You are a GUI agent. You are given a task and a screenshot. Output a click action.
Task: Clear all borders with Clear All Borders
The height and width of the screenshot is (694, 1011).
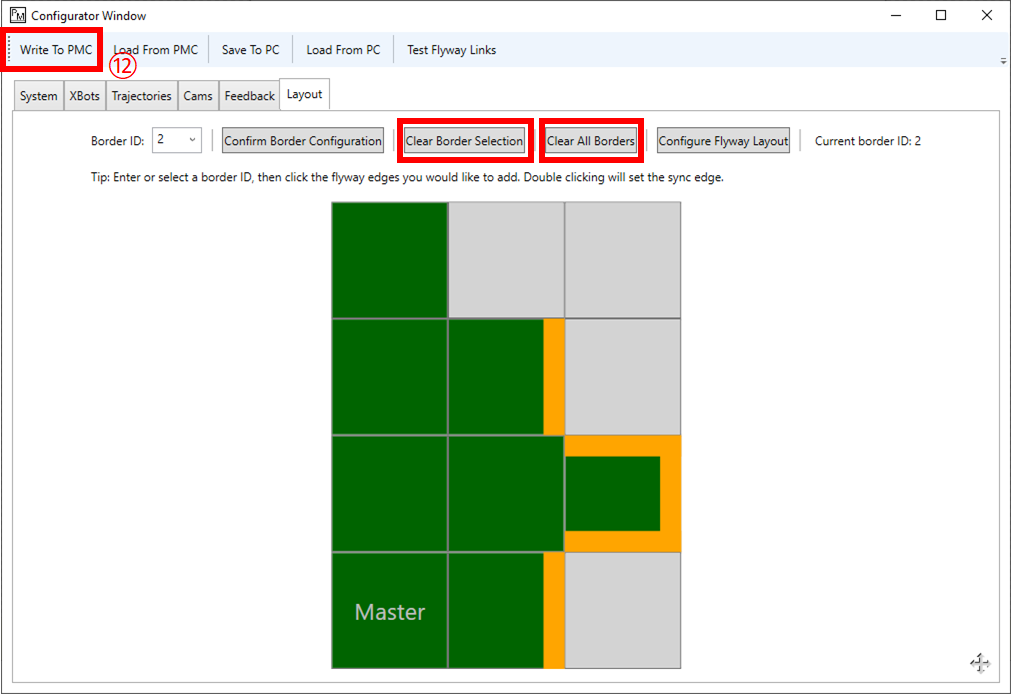tap(590, 140)
